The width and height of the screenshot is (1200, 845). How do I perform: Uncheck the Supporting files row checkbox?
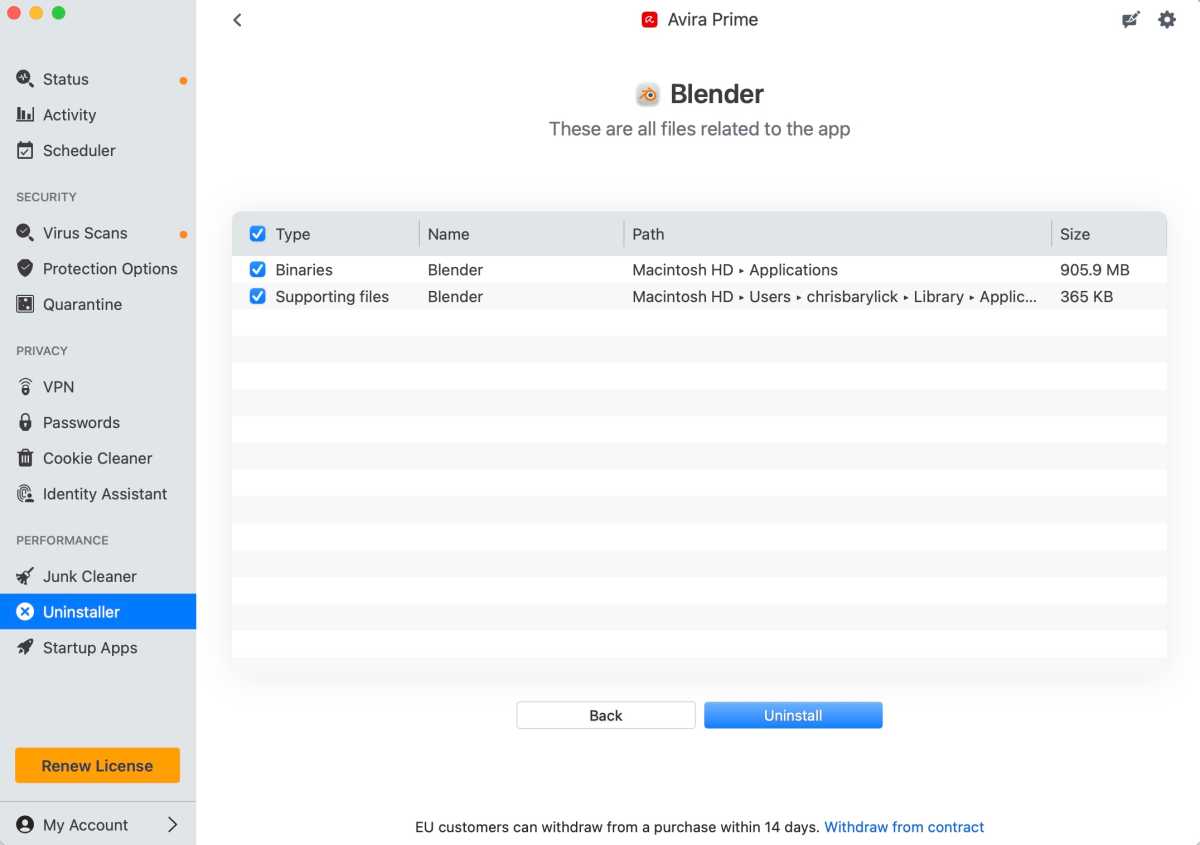(x=257, y=296)
